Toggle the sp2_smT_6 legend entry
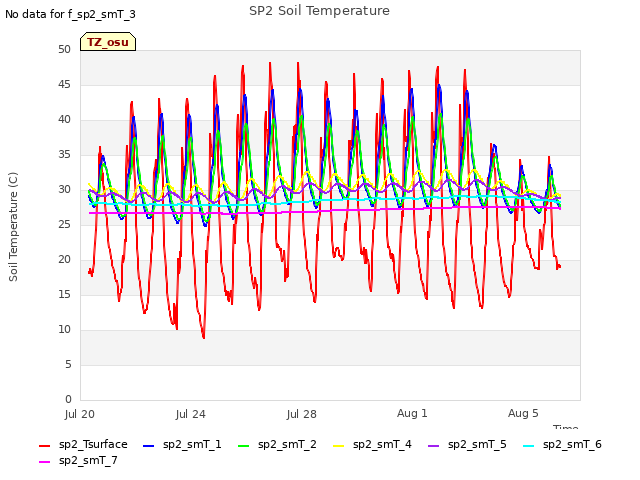 click(562, 444)
